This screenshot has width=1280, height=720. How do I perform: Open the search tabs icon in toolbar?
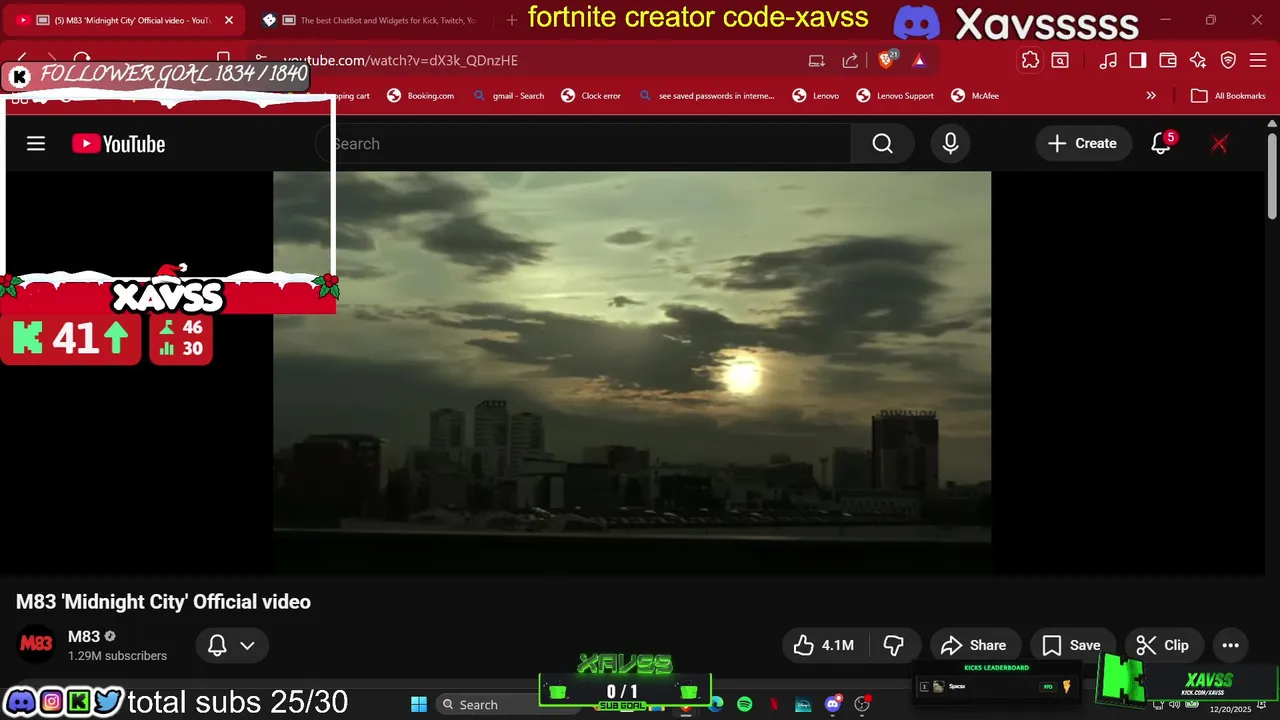1060,60
